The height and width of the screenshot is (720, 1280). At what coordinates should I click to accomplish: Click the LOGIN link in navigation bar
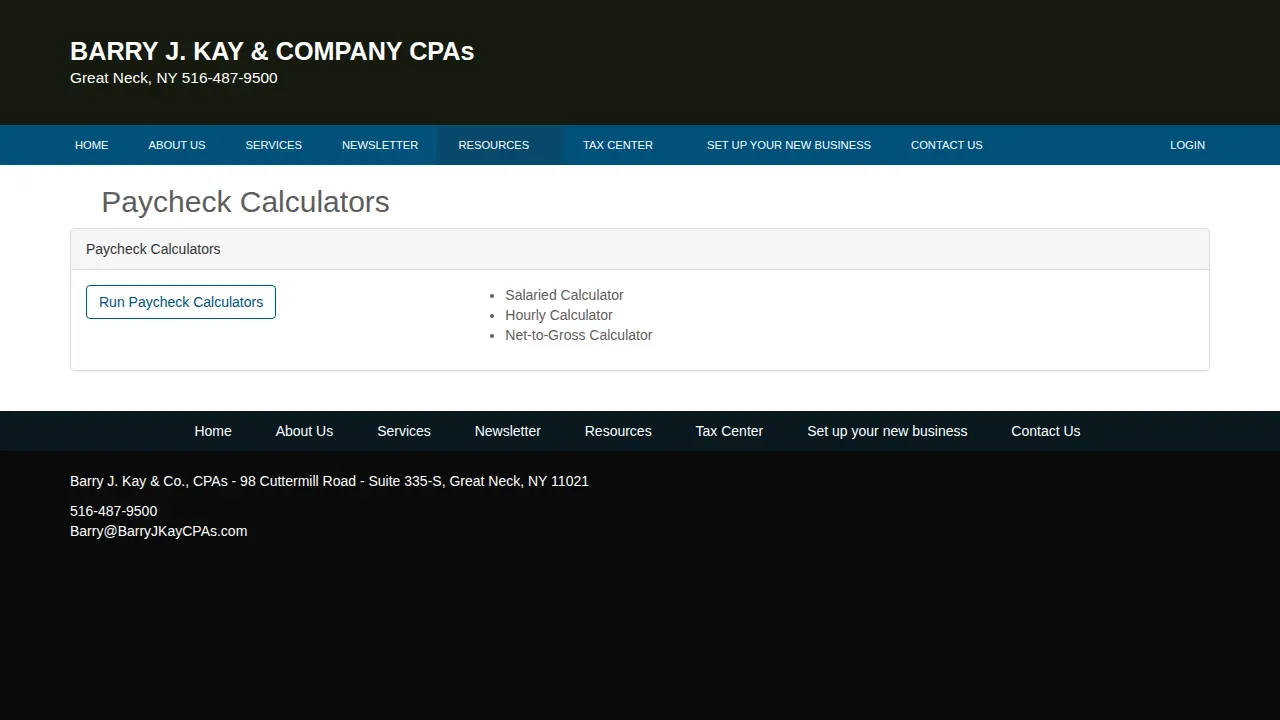(x=1187, y=145)
